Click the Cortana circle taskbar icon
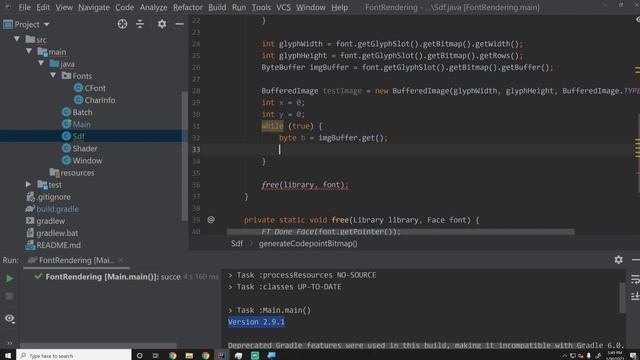Screen dimensions: 640x360 [140, 356]
